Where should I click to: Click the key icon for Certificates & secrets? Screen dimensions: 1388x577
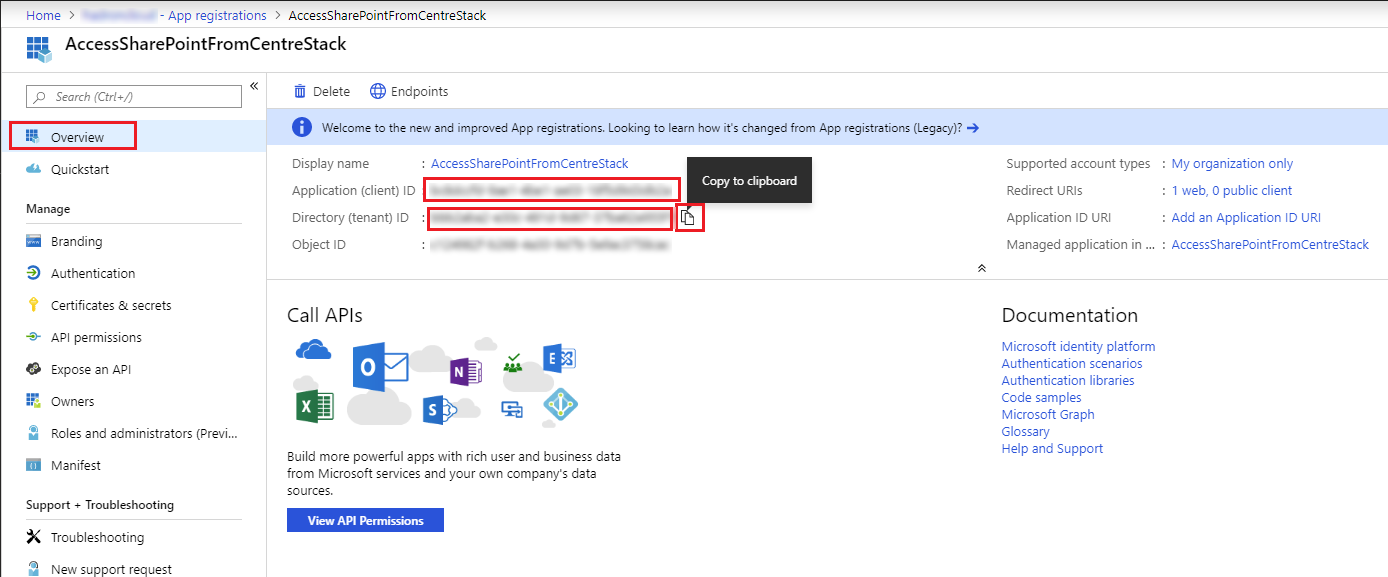[x=33, y=305]
